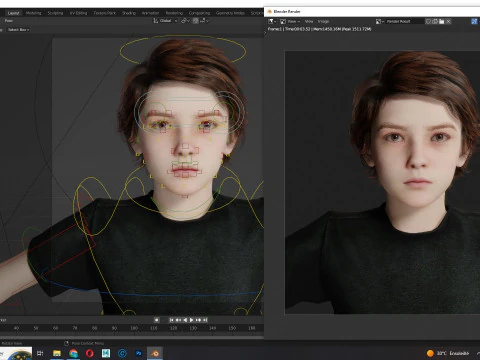Open Google Chrome from the taskbar
This screenshot has width=480, height=360.
click(x=73, y=353)
